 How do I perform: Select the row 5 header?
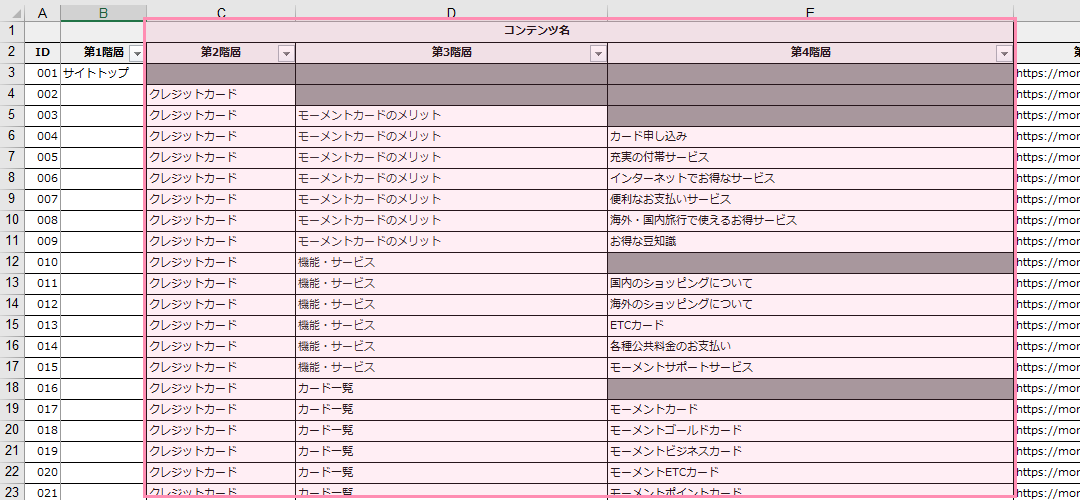point(12,115)
